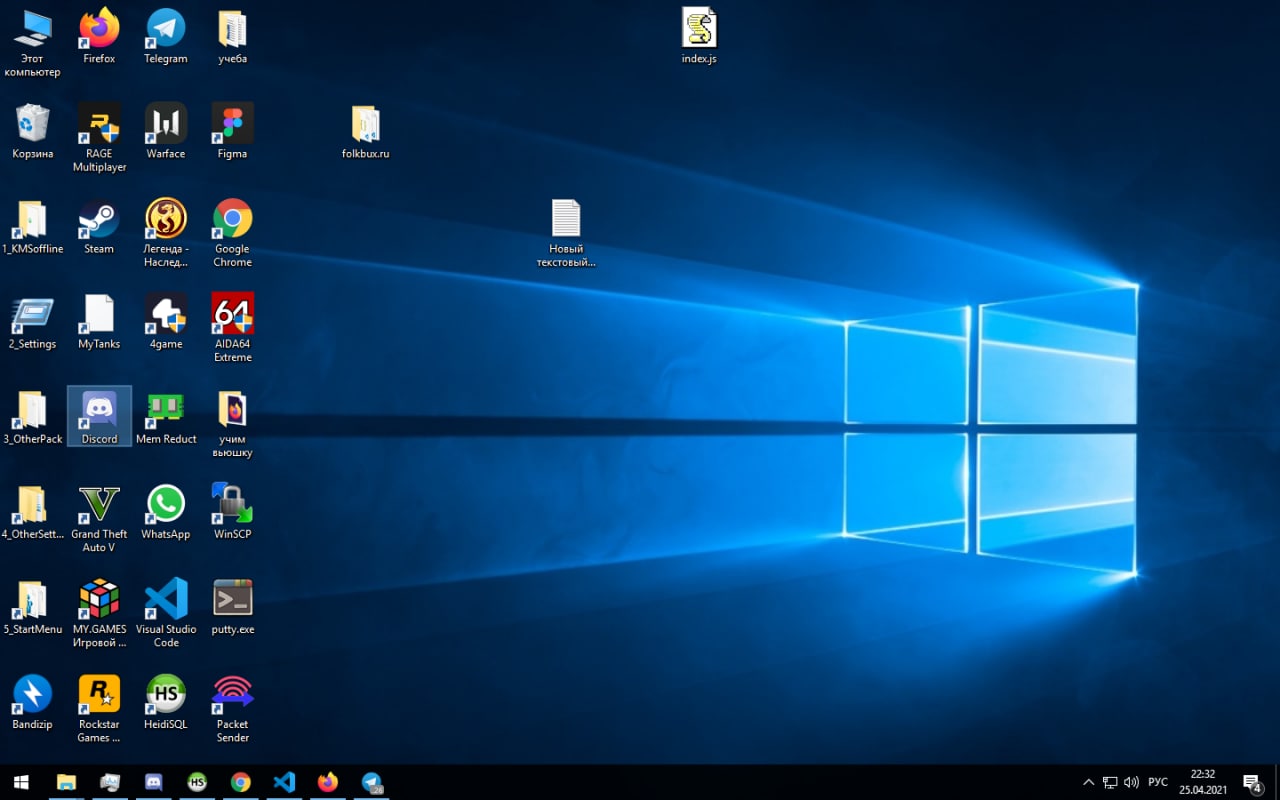Select the Telegram shortcut on the desktop
1280x800 pixels.
[x=165, y=37]
